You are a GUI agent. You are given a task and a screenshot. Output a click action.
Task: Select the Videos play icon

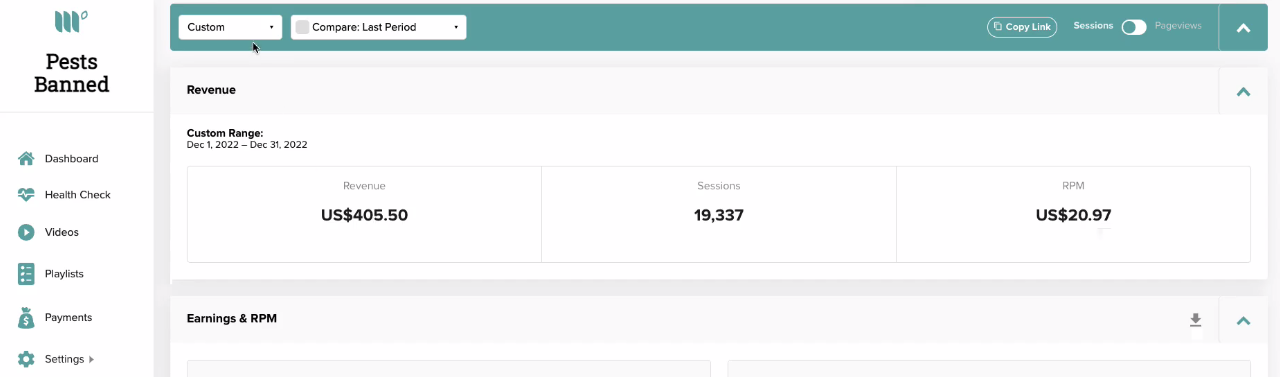tap(26, 232)
